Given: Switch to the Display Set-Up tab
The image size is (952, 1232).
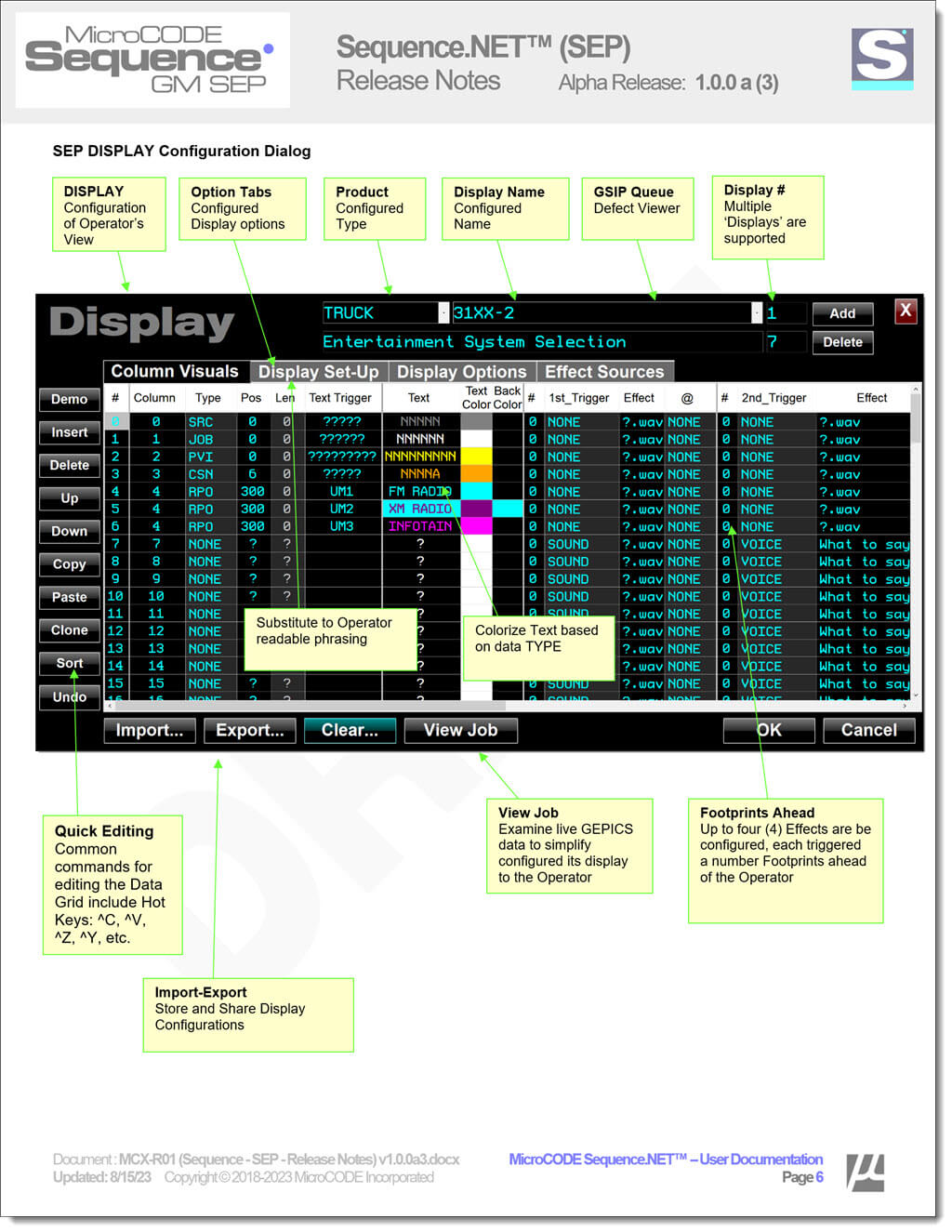Looking at the screenshot, I should (319, 372).
